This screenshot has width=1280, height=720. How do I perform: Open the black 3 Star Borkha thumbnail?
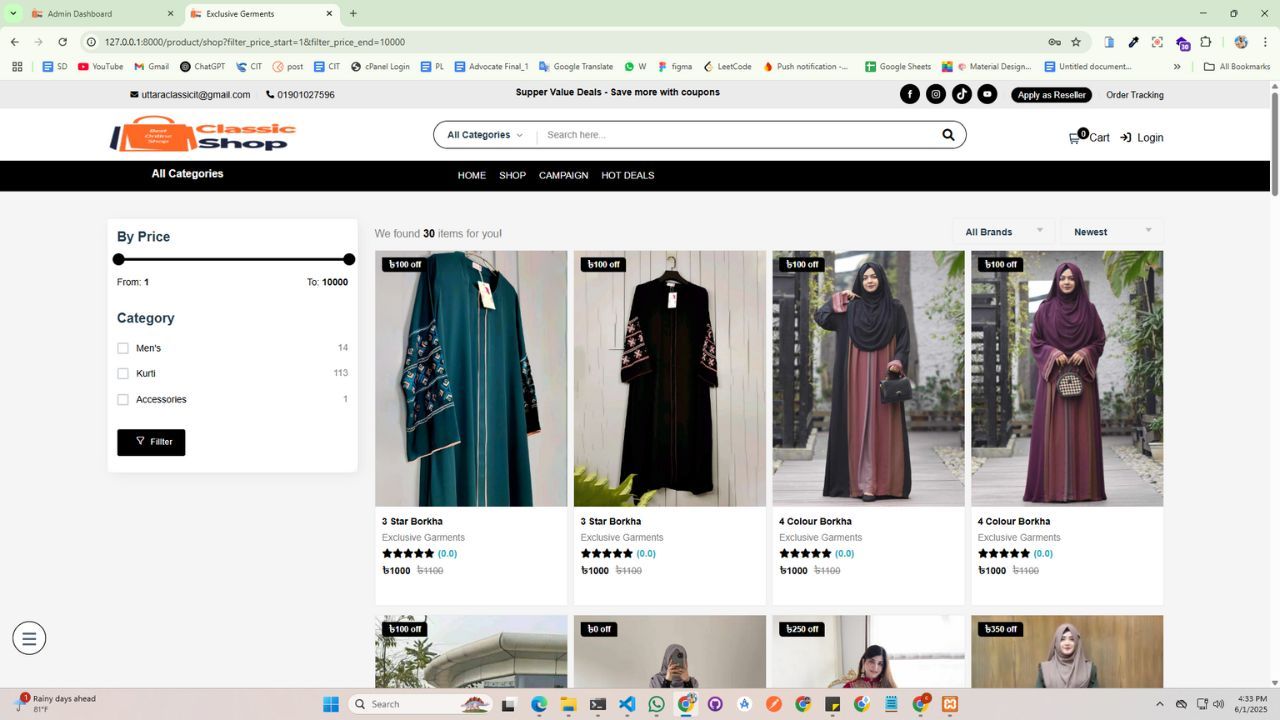tap(670, 379)
